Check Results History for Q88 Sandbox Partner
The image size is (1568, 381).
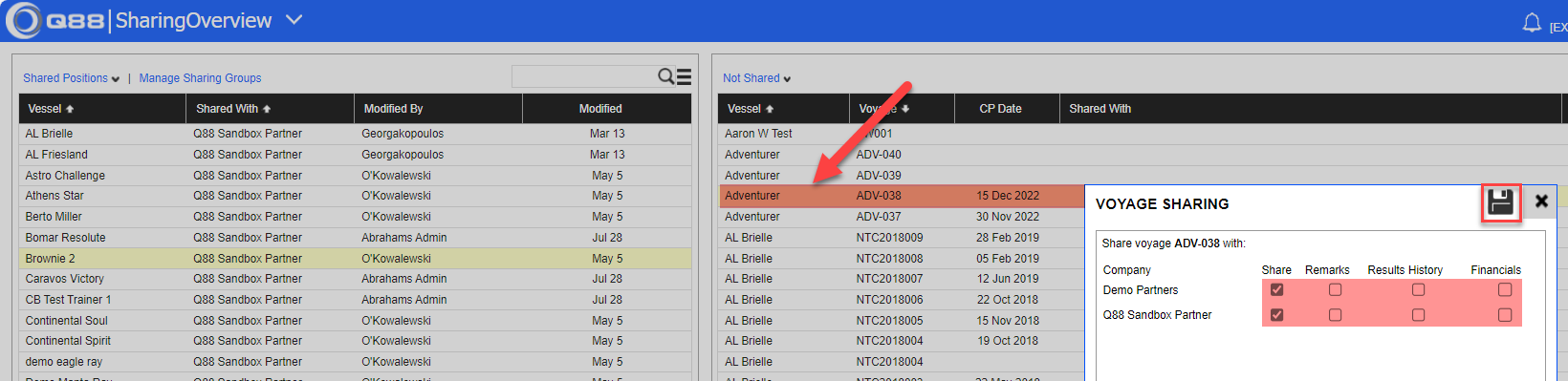1418,314
